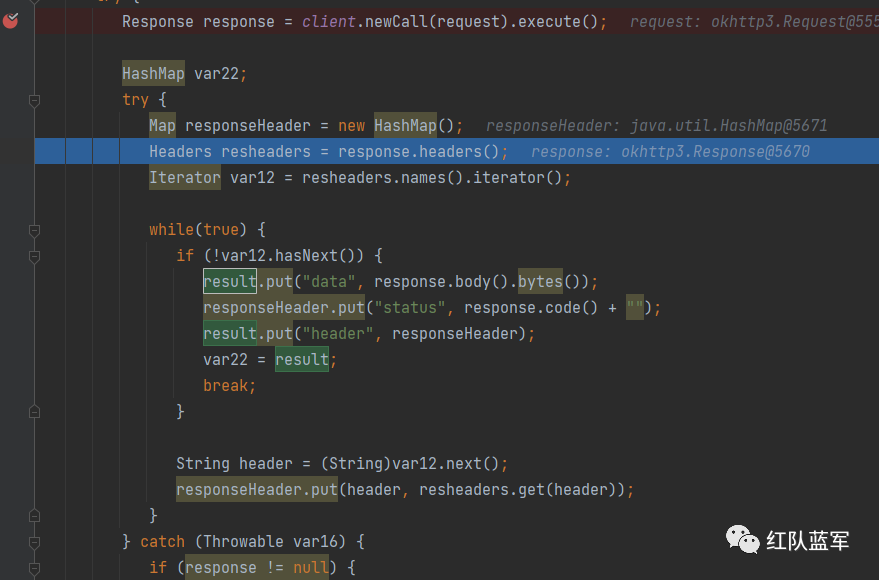Collapse the if (response != null) block
The image size is (879, 580).
34,568
